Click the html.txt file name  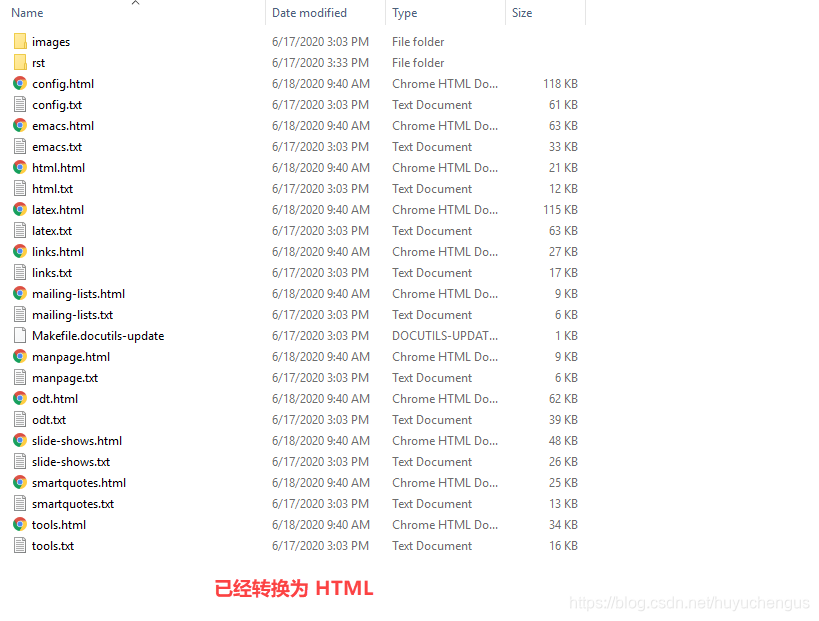[52, 188]
